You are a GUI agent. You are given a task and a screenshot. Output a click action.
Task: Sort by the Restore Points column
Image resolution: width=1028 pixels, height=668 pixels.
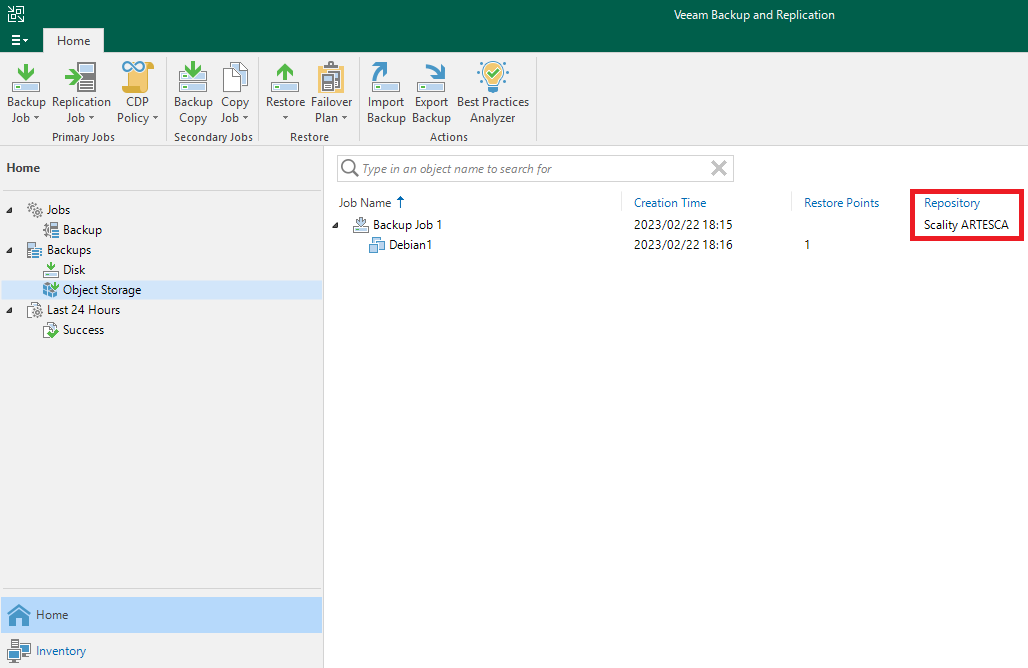[x=841, y=203]
